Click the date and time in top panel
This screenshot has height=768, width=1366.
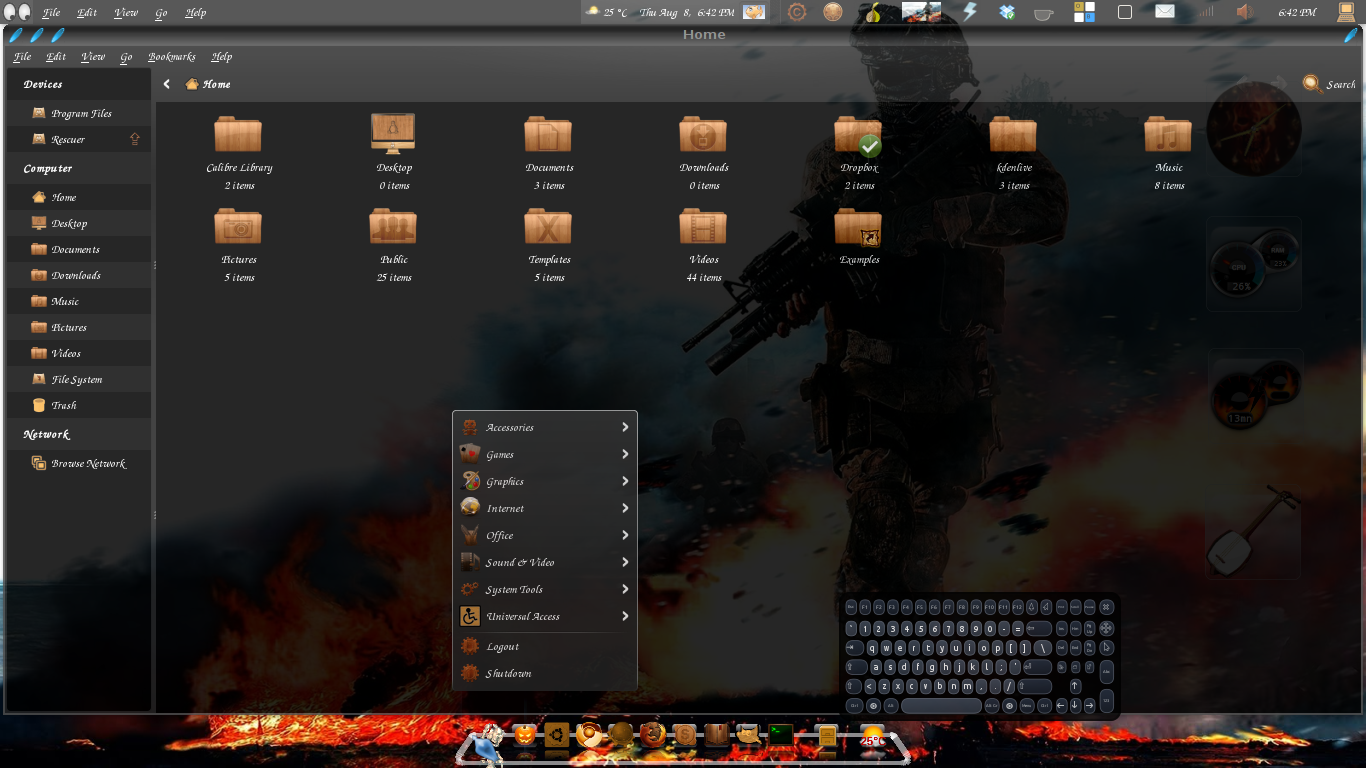click(687, 13)
